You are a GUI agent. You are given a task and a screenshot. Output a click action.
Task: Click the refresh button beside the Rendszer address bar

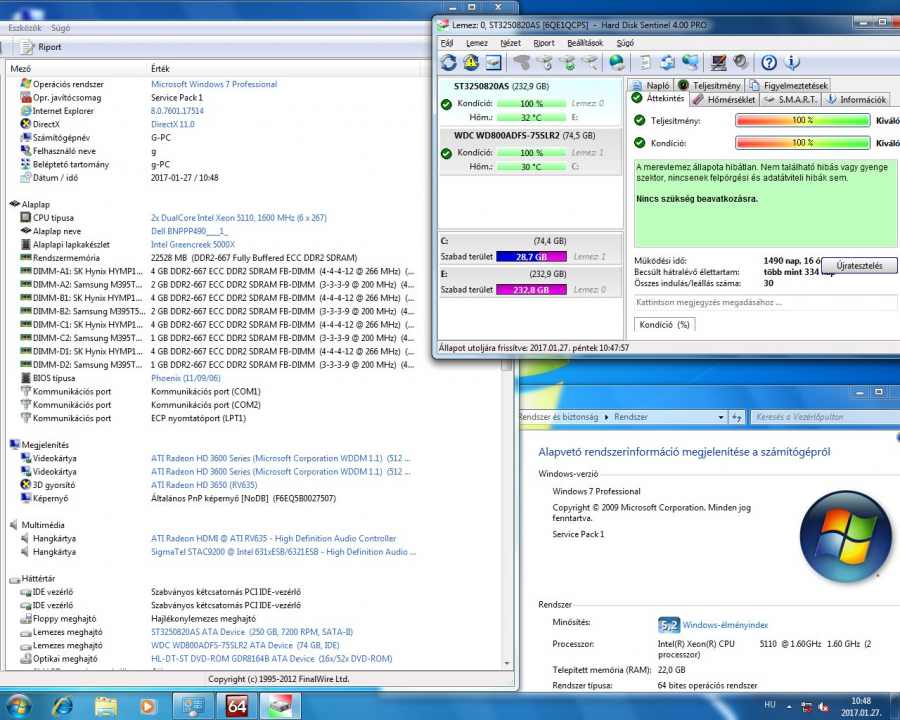pos(737,417)
